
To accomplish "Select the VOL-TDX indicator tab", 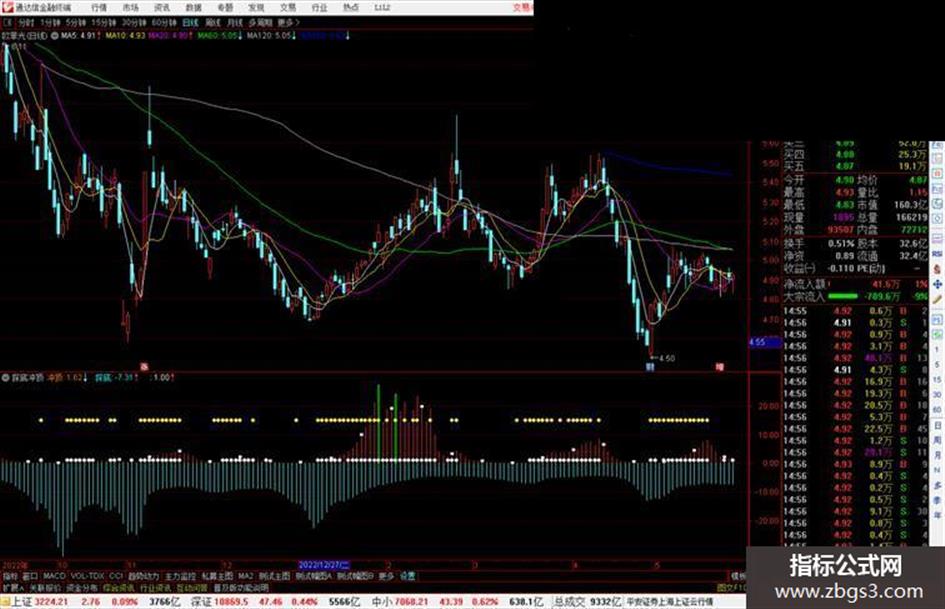I will click(87, 576).
